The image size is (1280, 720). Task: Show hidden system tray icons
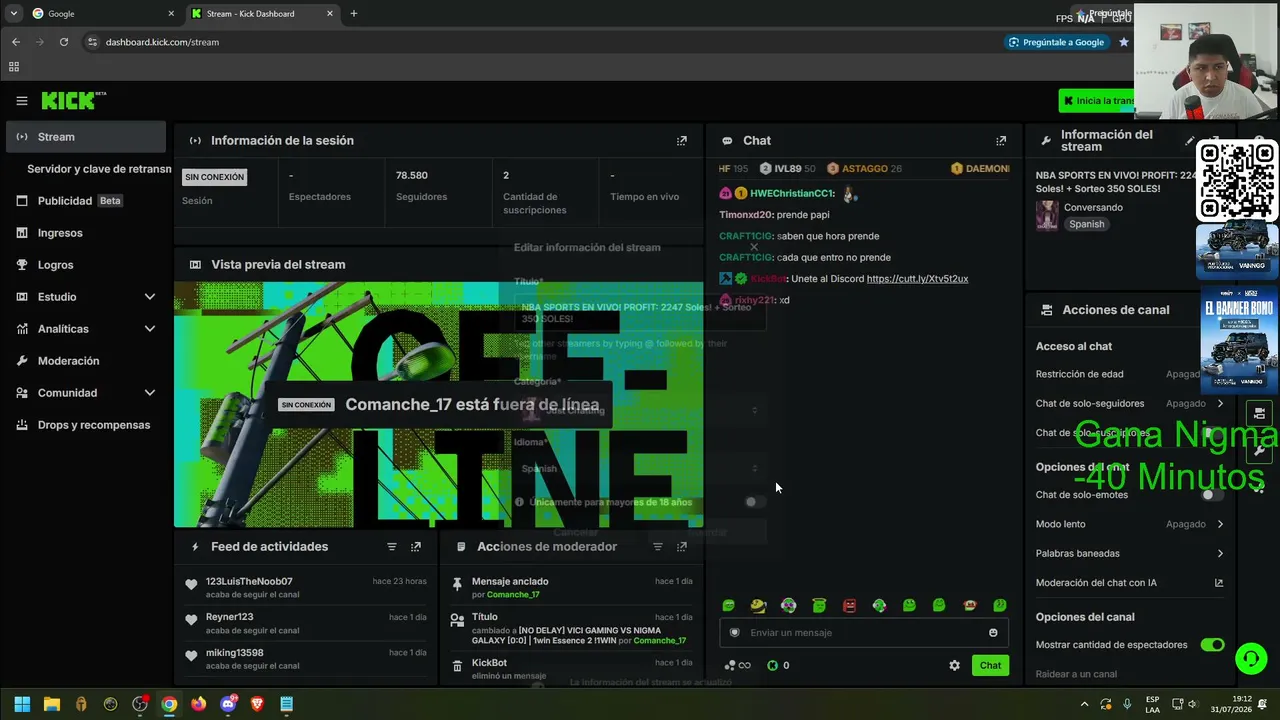pos(1084,704)
